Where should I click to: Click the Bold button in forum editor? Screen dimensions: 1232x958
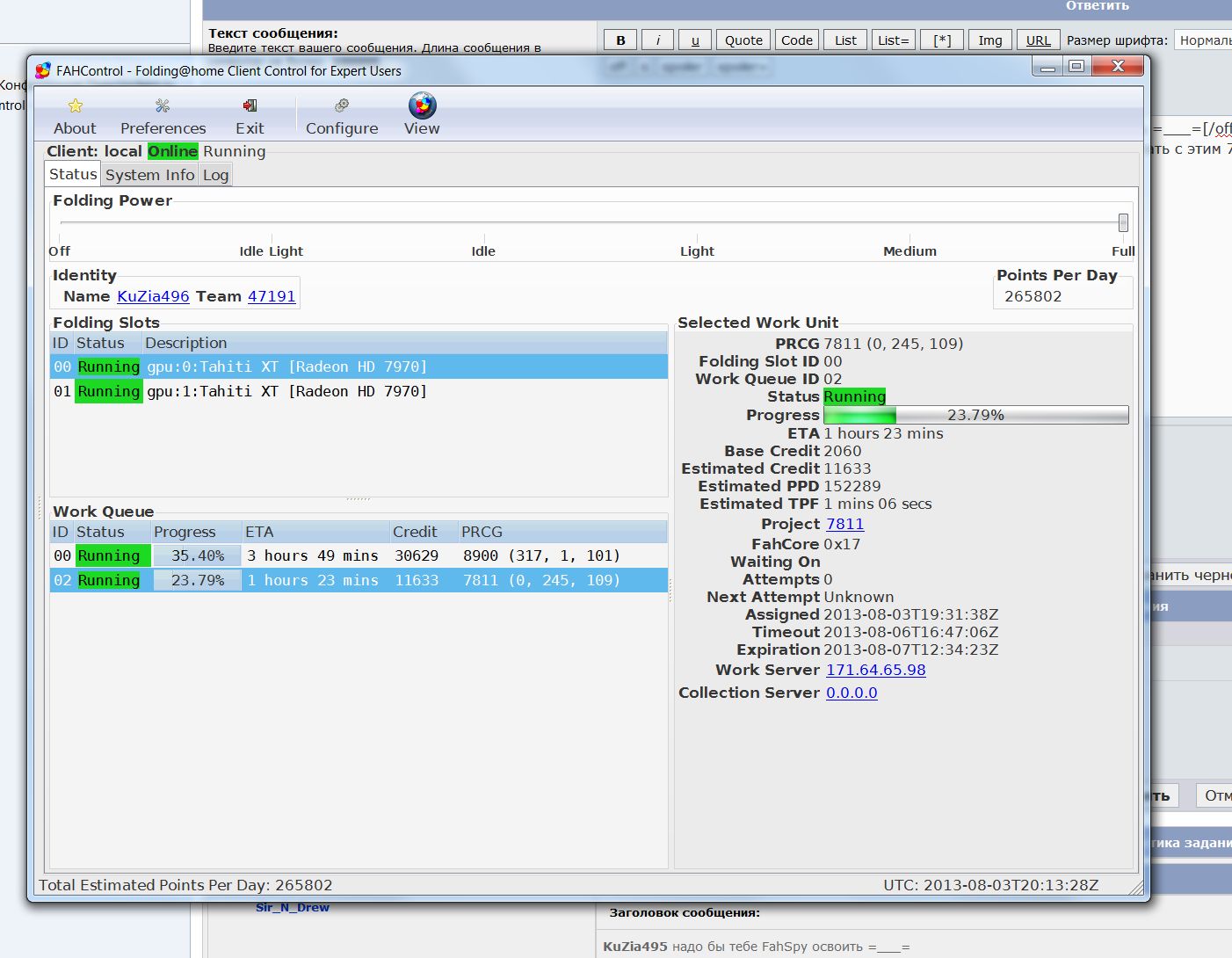[x=620, y=40]
